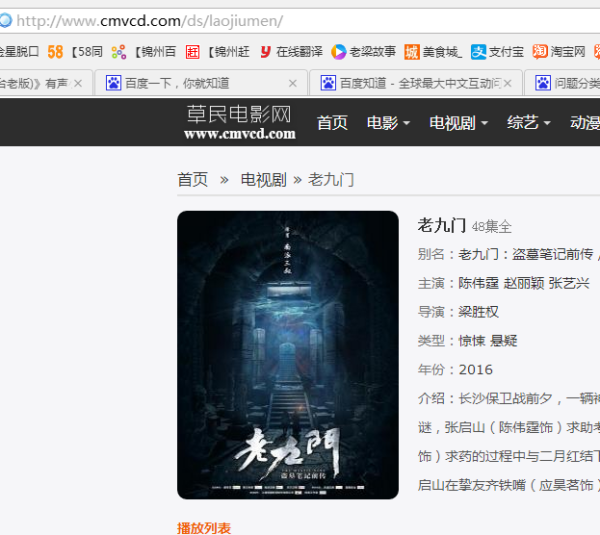600x535 pixels.
Task: Switch to the 百度知道 tab
Action: point(416,83)
